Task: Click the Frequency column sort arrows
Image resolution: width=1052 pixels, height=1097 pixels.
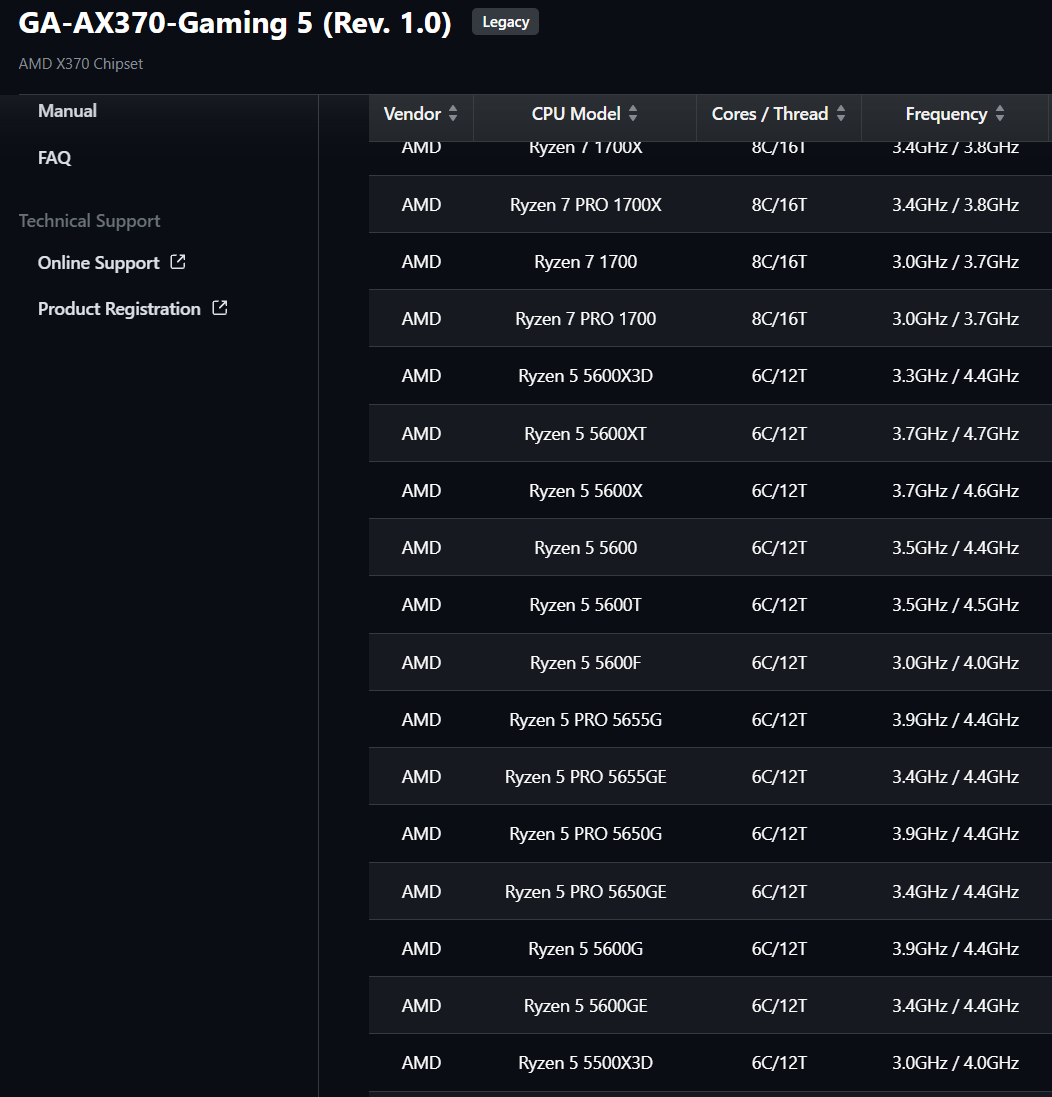Action: [1000, 113]
